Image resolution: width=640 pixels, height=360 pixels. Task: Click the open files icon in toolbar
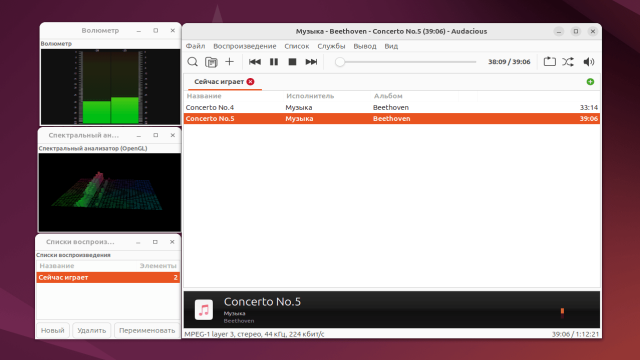(x=211, y=62)
